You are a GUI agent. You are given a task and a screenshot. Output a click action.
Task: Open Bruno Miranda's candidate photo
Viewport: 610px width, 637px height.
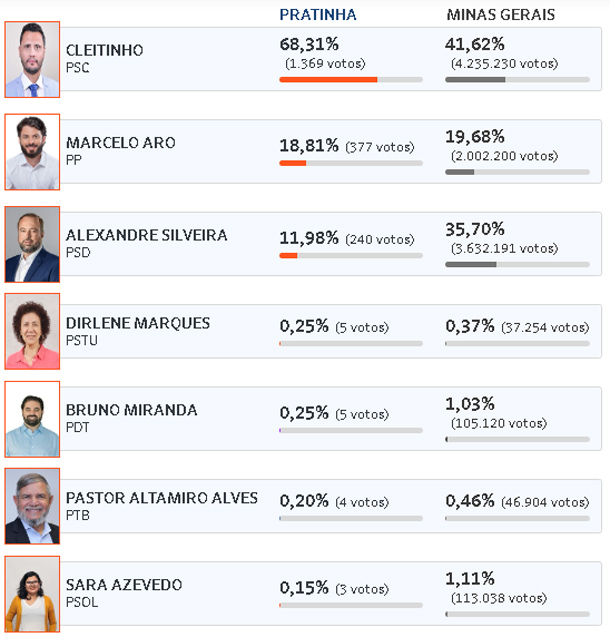pos(32,419)
